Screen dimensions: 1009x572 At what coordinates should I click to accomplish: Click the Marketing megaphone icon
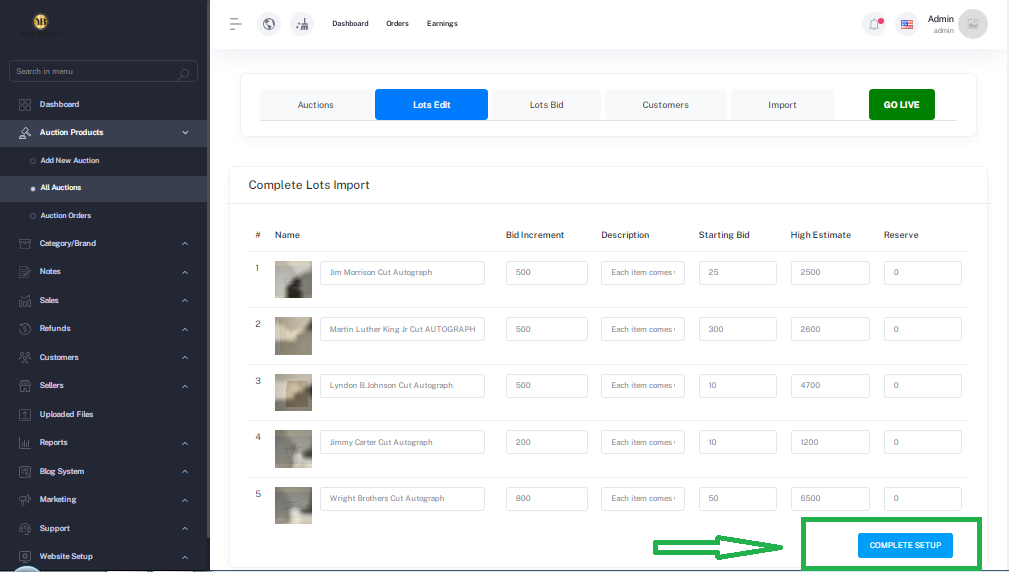pos(25,500)
